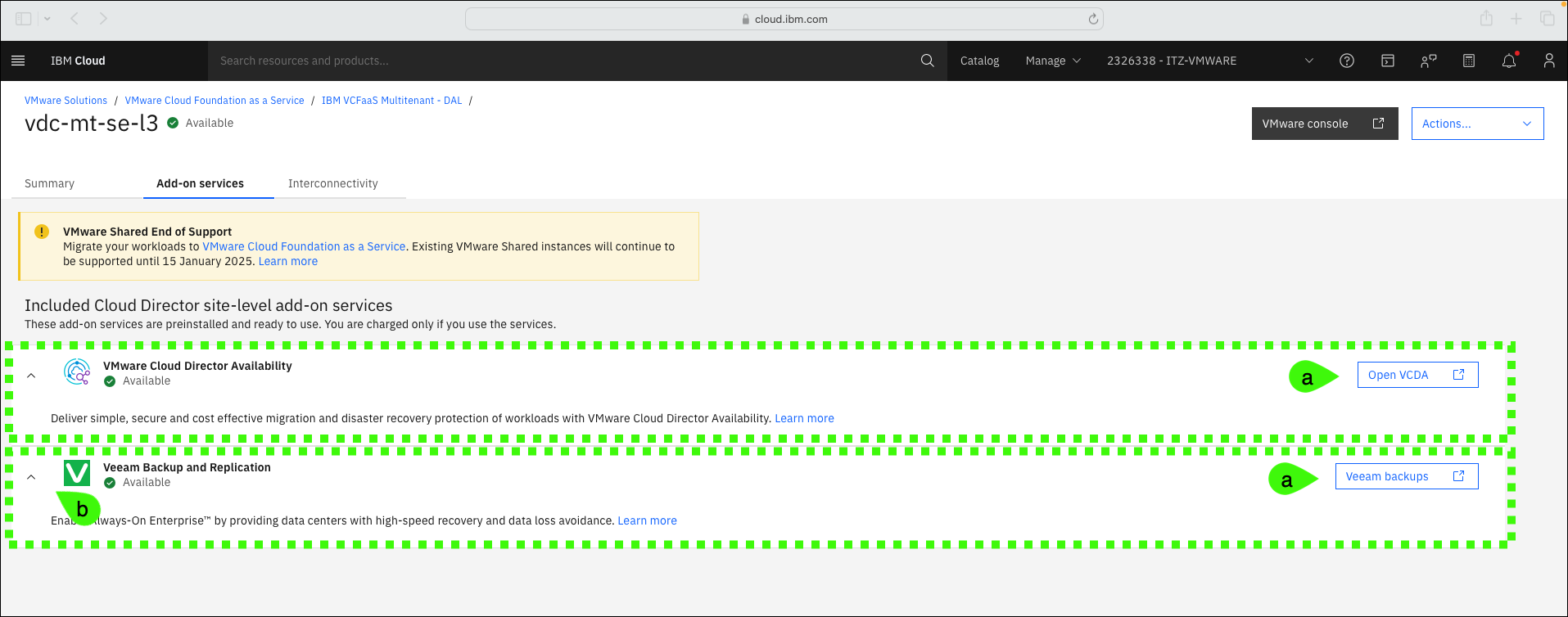Expand the Manage menu
The height and width of the screenshot is (617, 1568).
(x=1053, y=61)
